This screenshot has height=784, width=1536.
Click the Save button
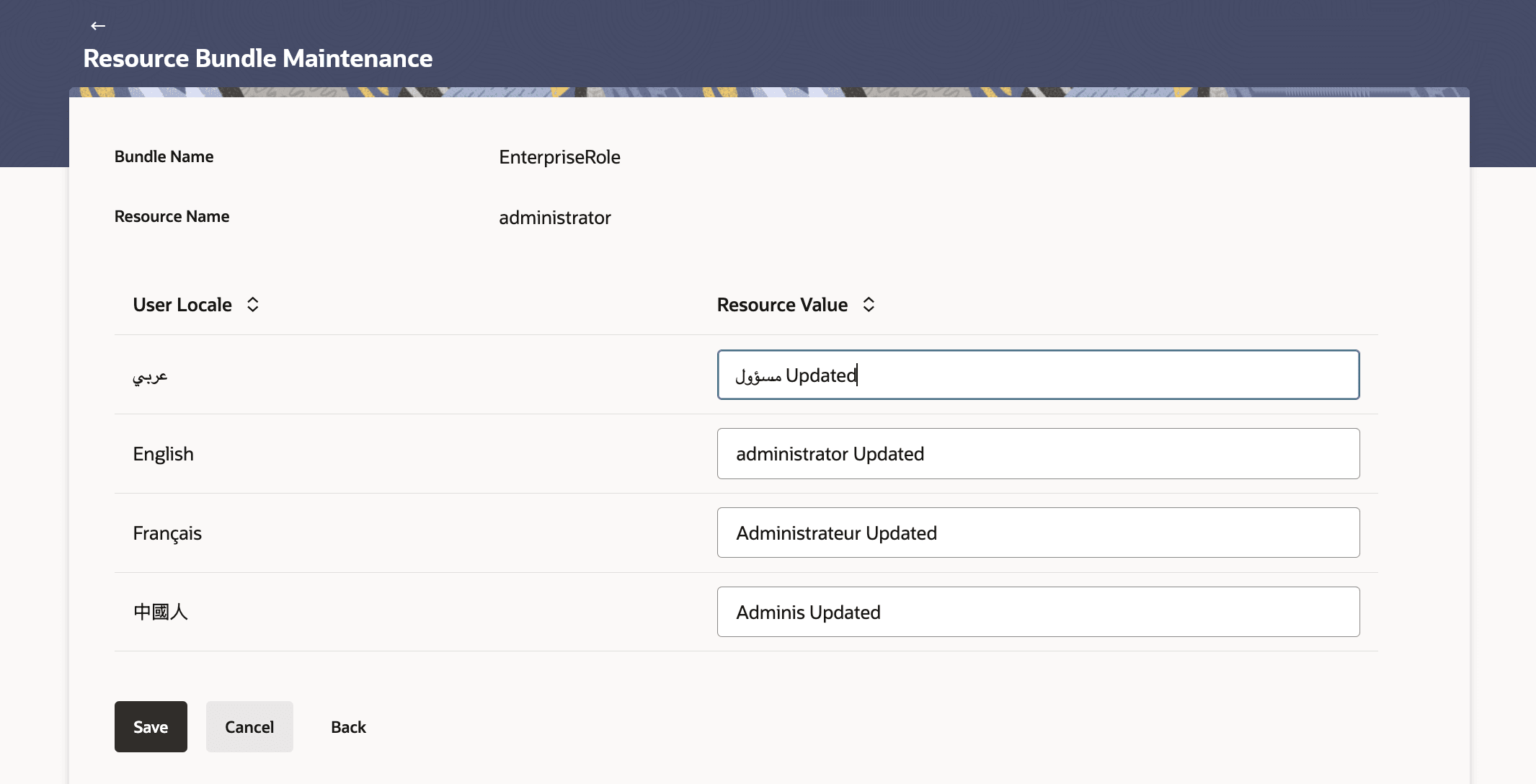pyautogui.click(x=151, y=726)
